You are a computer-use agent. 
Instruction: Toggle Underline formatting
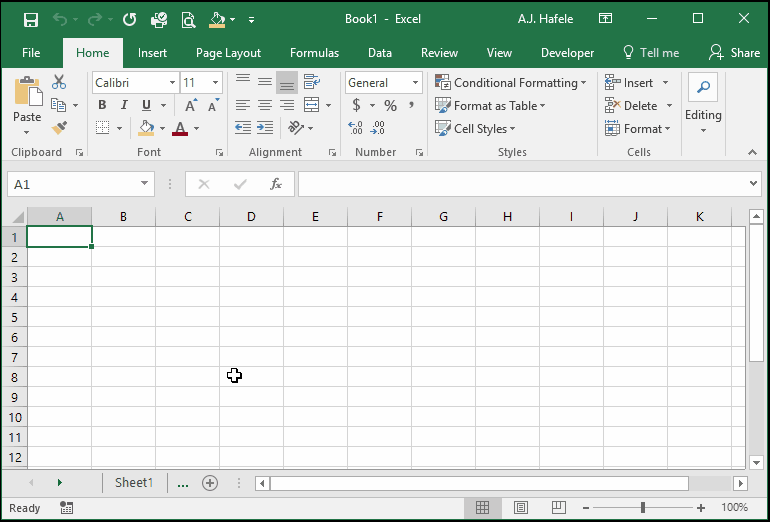click(x=146, y=105)
